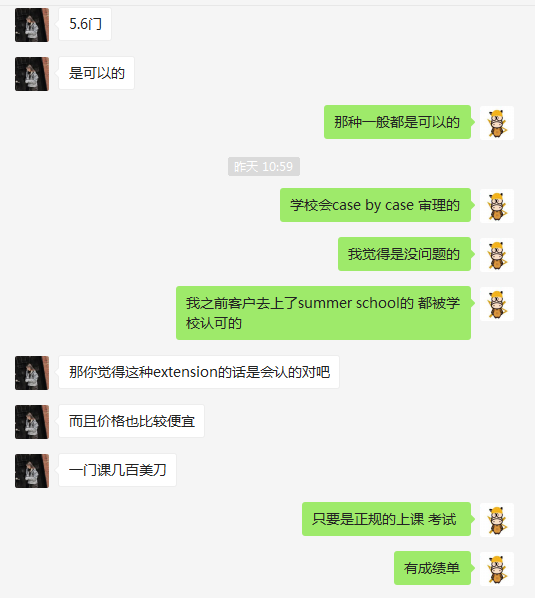Select the '学校会case by case 审理的' message
535x598 pixels.
(x=375, y=205)
